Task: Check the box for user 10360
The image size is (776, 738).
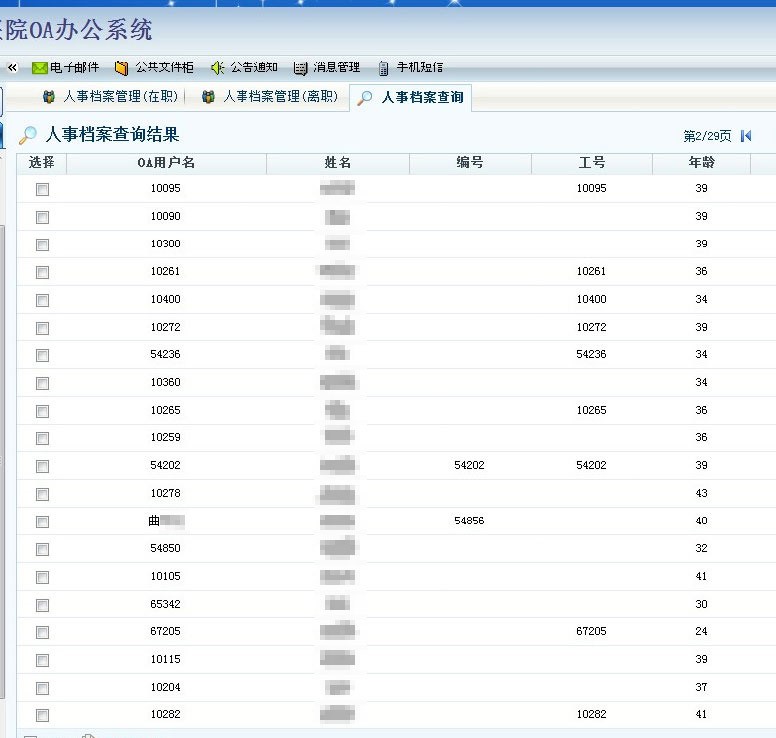Action: click(x=43, y=383)
